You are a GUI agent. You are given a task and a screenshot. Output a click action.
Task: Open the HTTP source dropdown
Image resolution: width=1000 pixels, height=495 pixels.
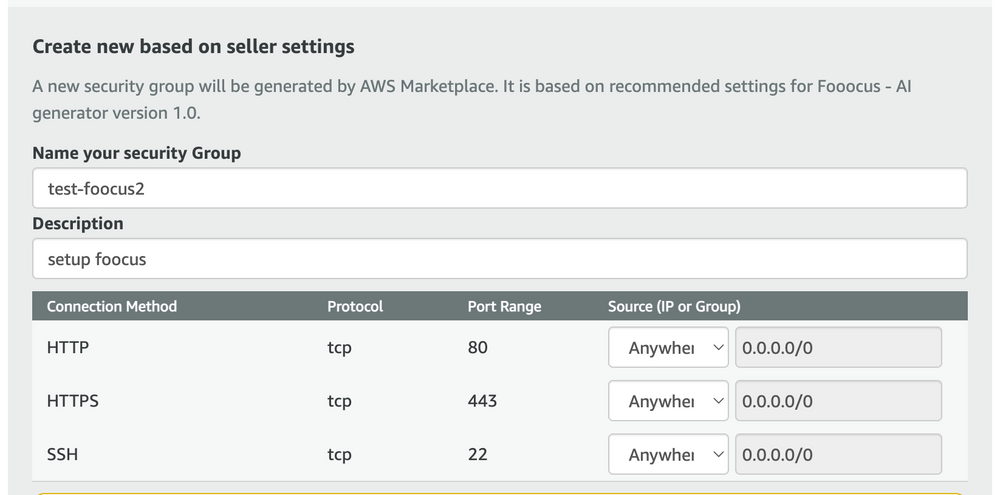(668, 348)
